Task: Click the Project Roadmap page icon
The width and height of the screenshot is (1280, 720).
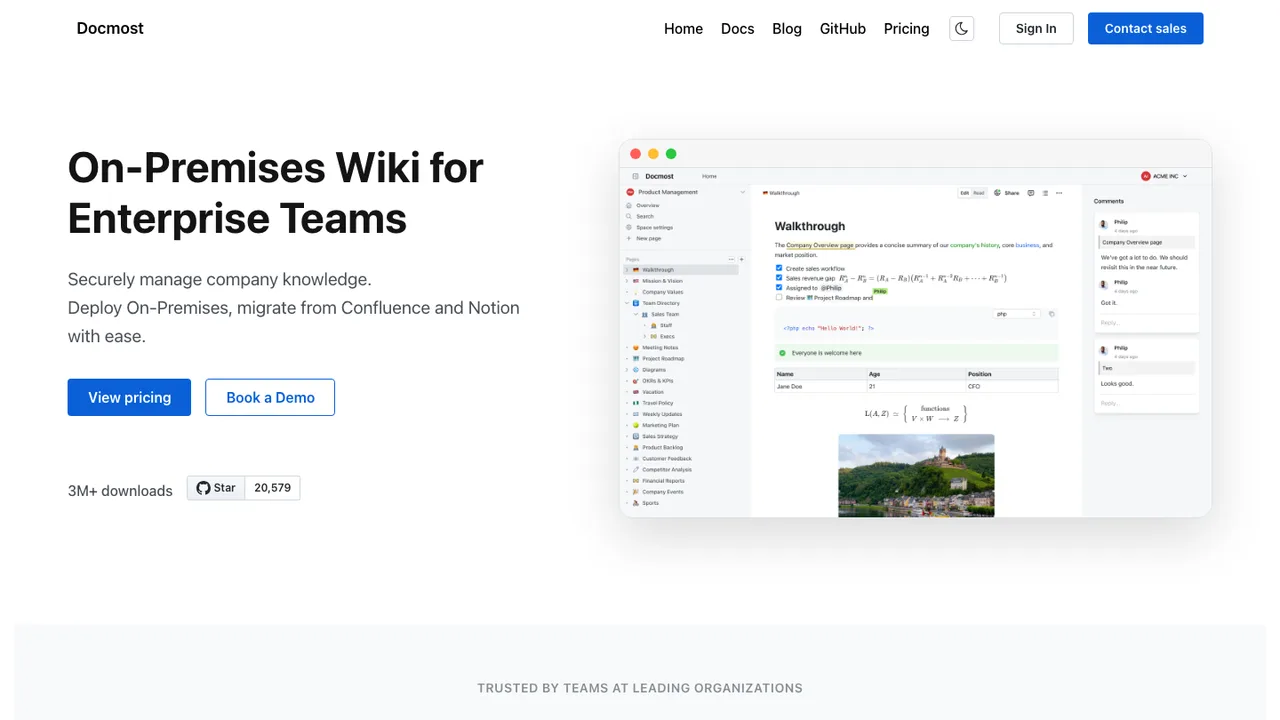Action: (x=636, y=358)
